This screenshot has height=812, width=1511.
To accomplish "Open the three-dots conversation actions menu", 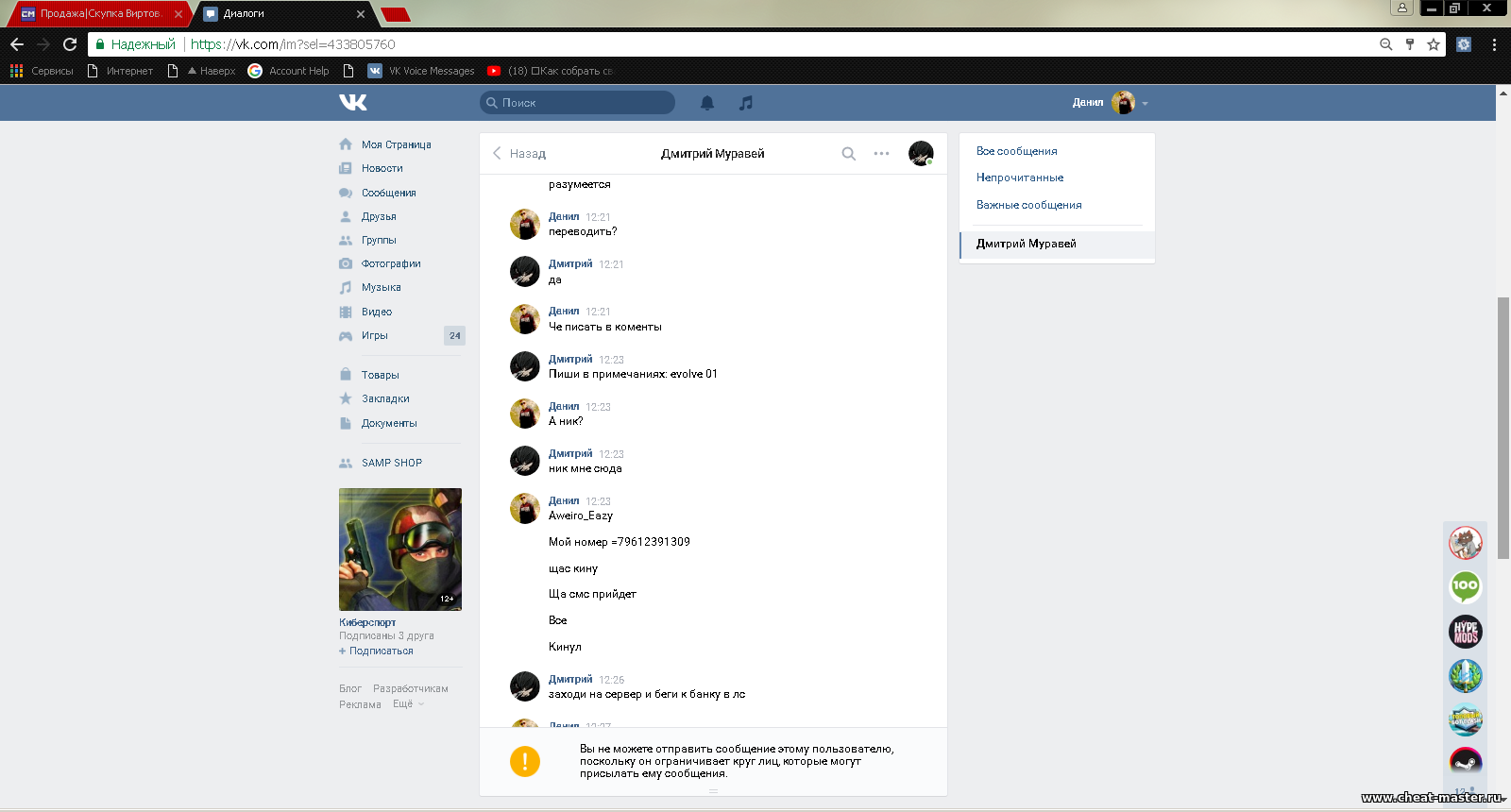I will (881, 153).
